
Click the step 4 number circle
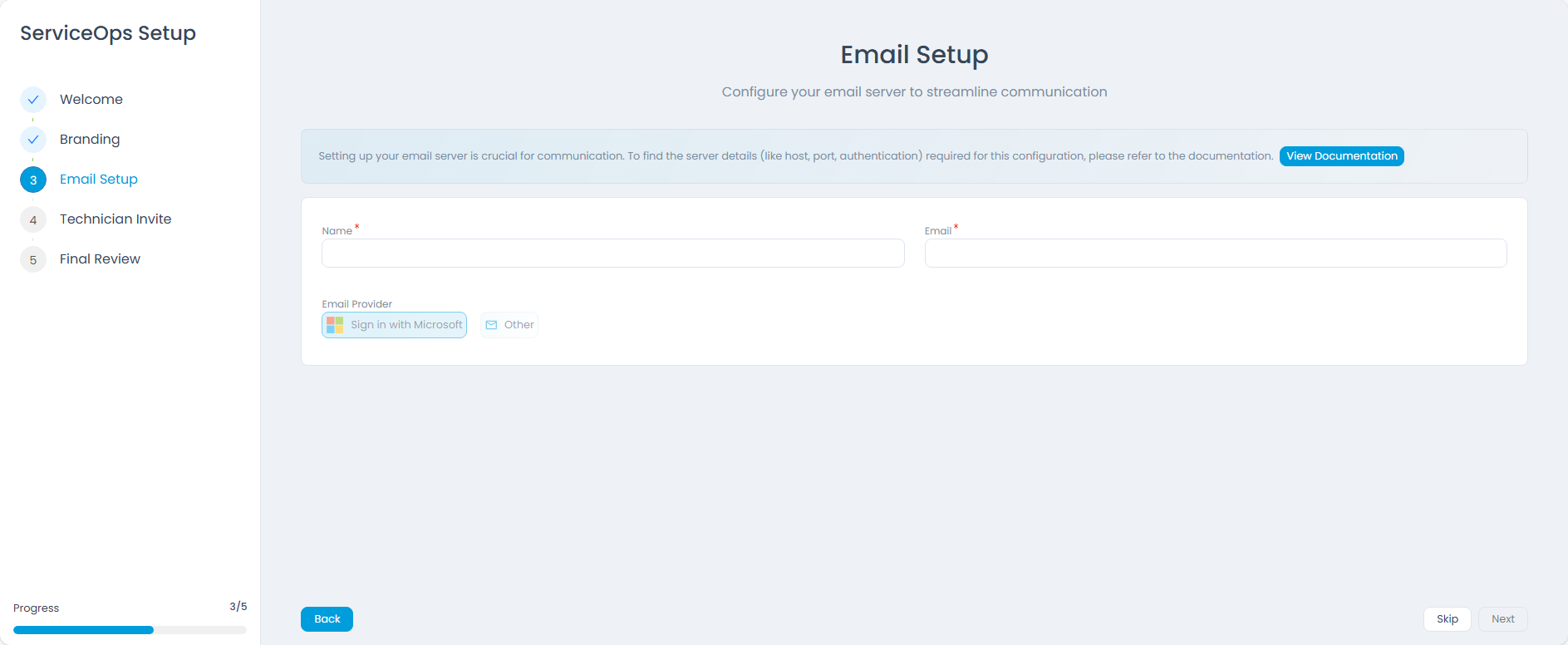33,219
